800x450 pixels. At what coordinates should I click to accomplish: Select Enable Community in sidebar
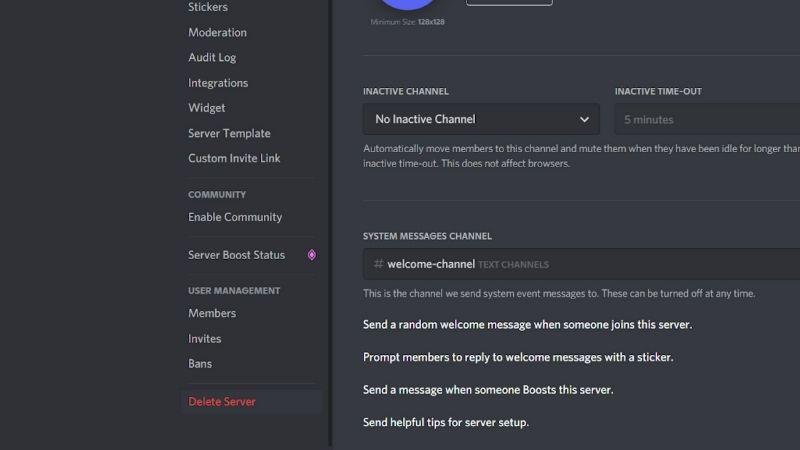coord(235,217)
